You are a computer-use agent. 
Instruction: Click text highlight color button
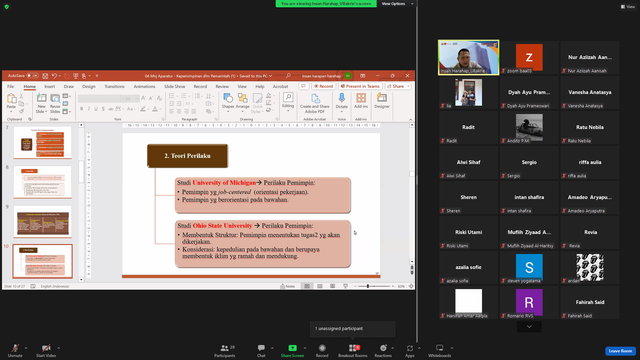(x=143, y=109)
